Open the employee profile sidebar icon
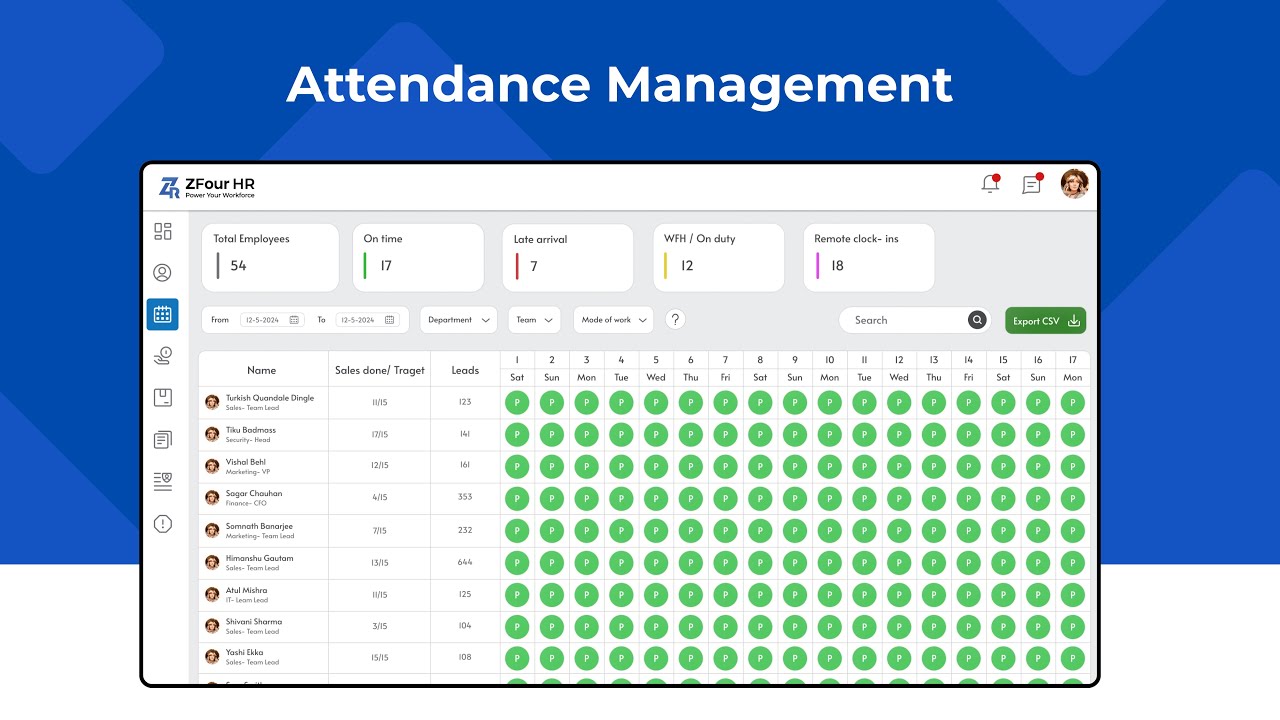 [162, 273]
